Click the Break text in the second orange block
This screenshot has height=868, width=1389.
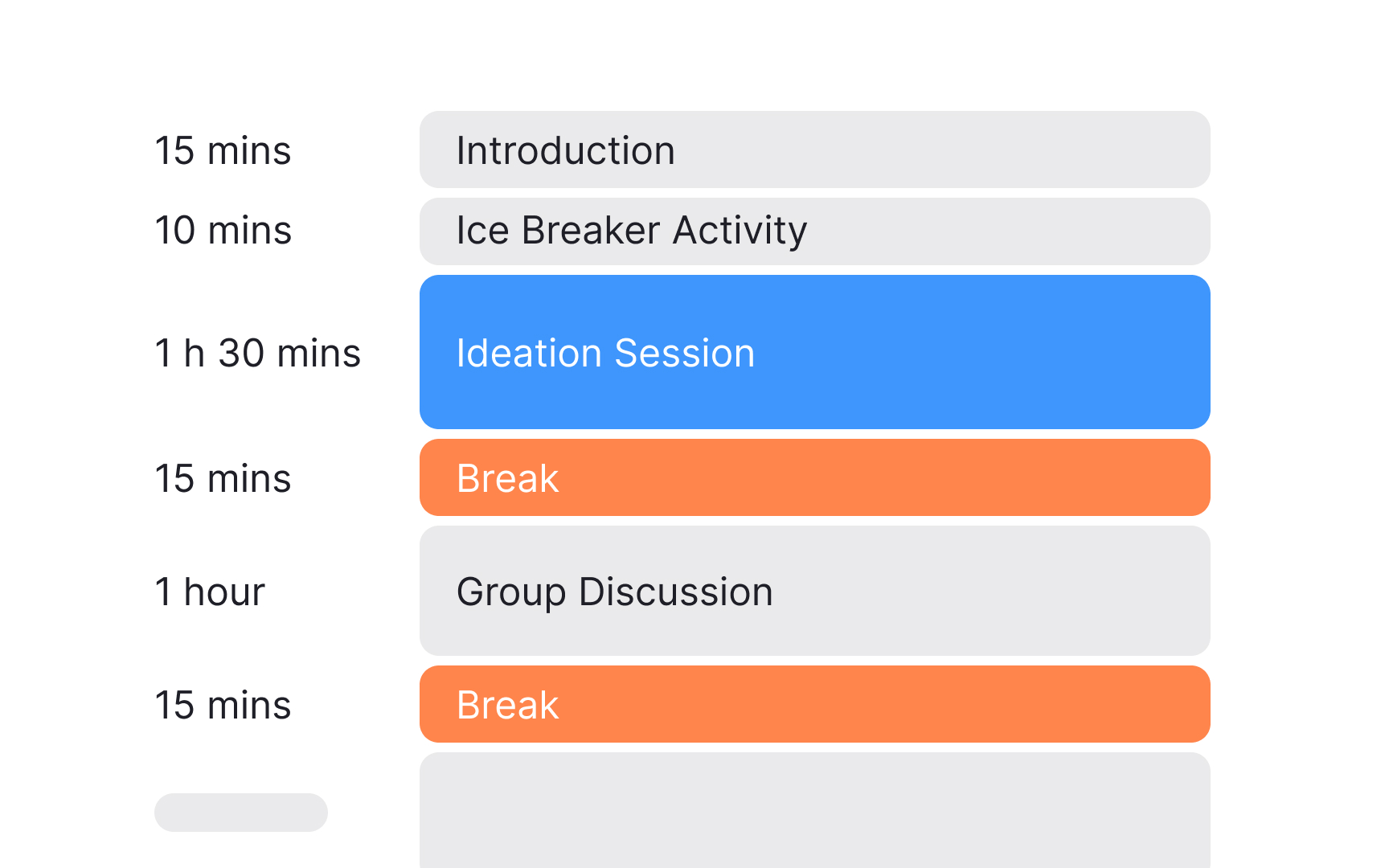(x=506, y=704)
